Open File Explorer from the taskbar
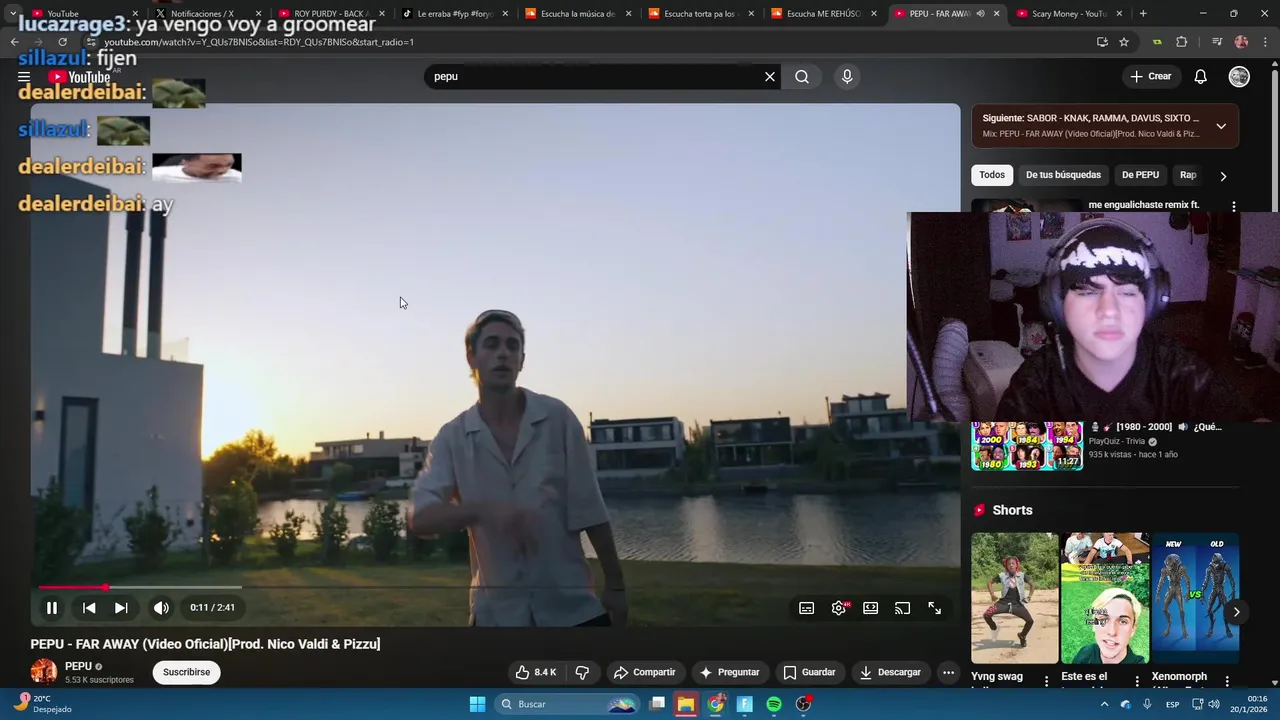1280x720 pixels. pyautogui.click(x=686, y=704)
